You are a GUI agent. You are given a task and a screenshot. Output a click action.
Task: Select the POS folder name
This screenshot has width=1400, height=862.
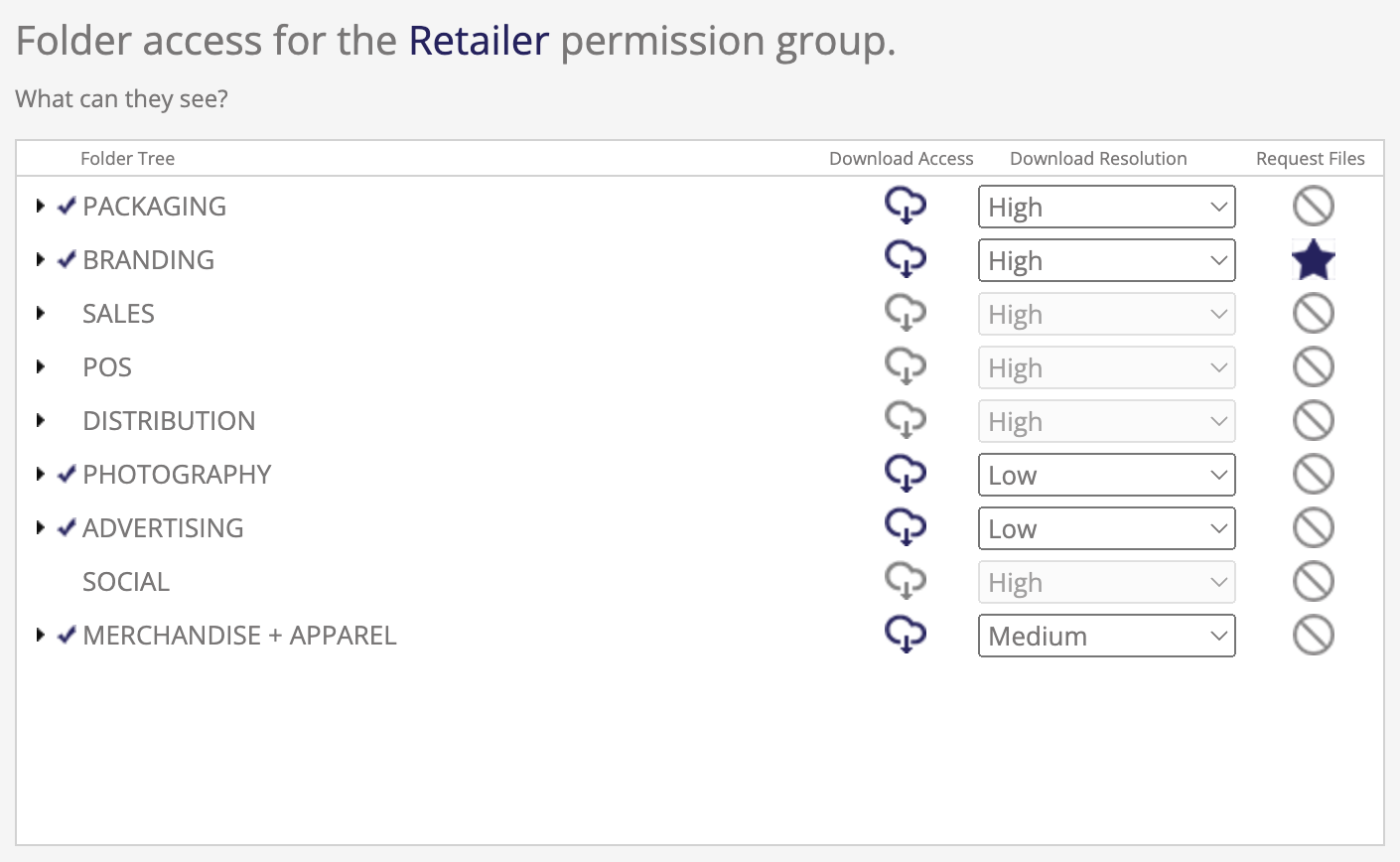pos(107,367)
